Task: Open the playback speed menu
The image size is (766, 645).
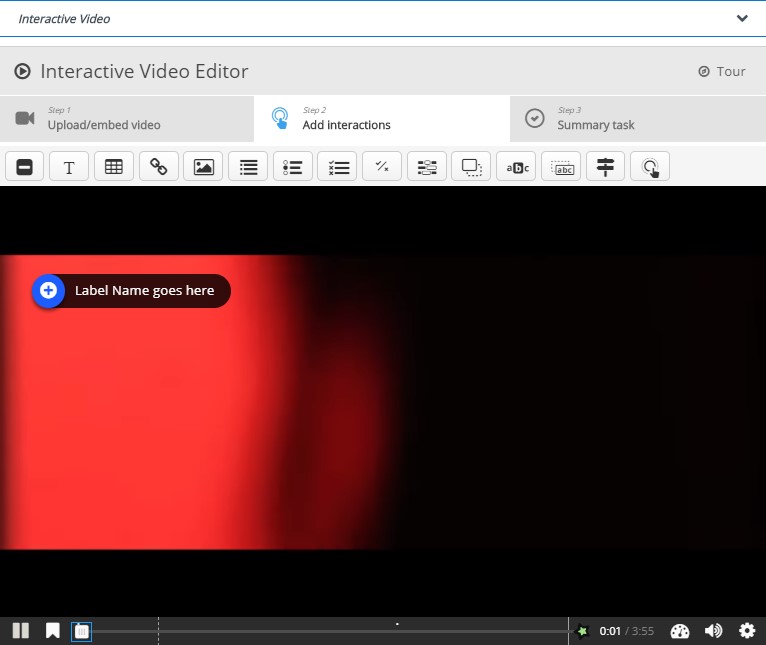Action: tap(680, 631)
